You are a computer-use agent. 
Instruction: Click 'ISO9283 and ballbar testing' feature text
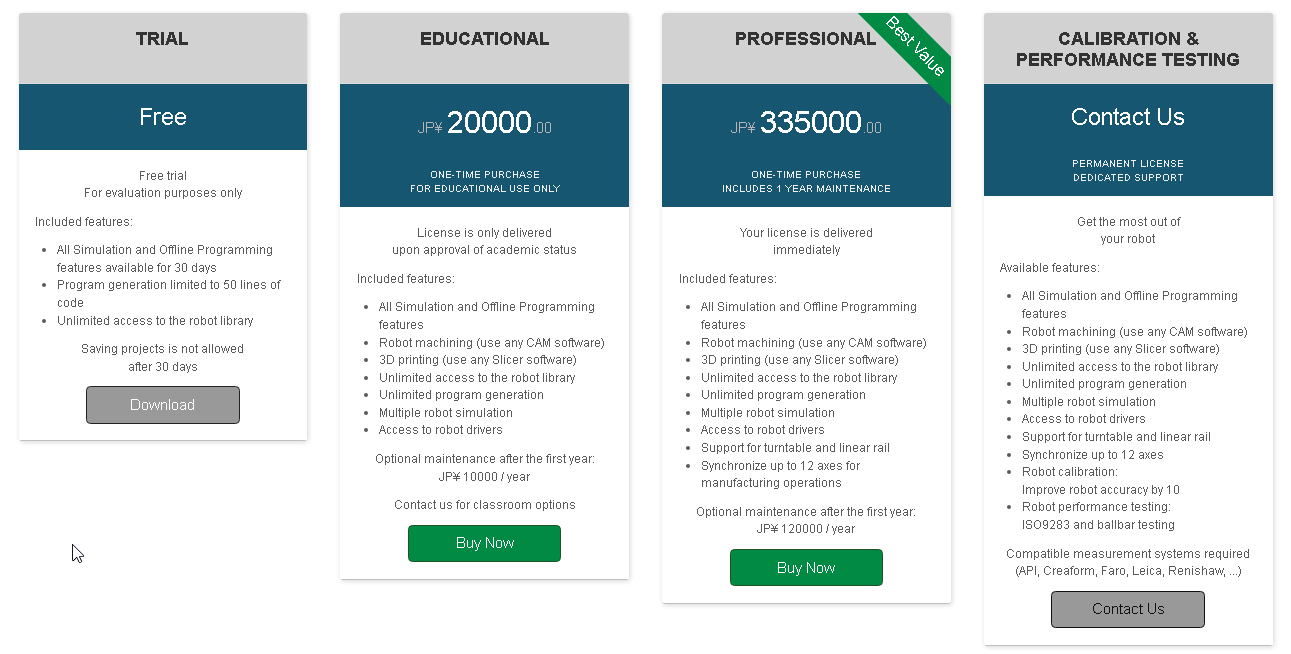click(x=1098, y=525)
